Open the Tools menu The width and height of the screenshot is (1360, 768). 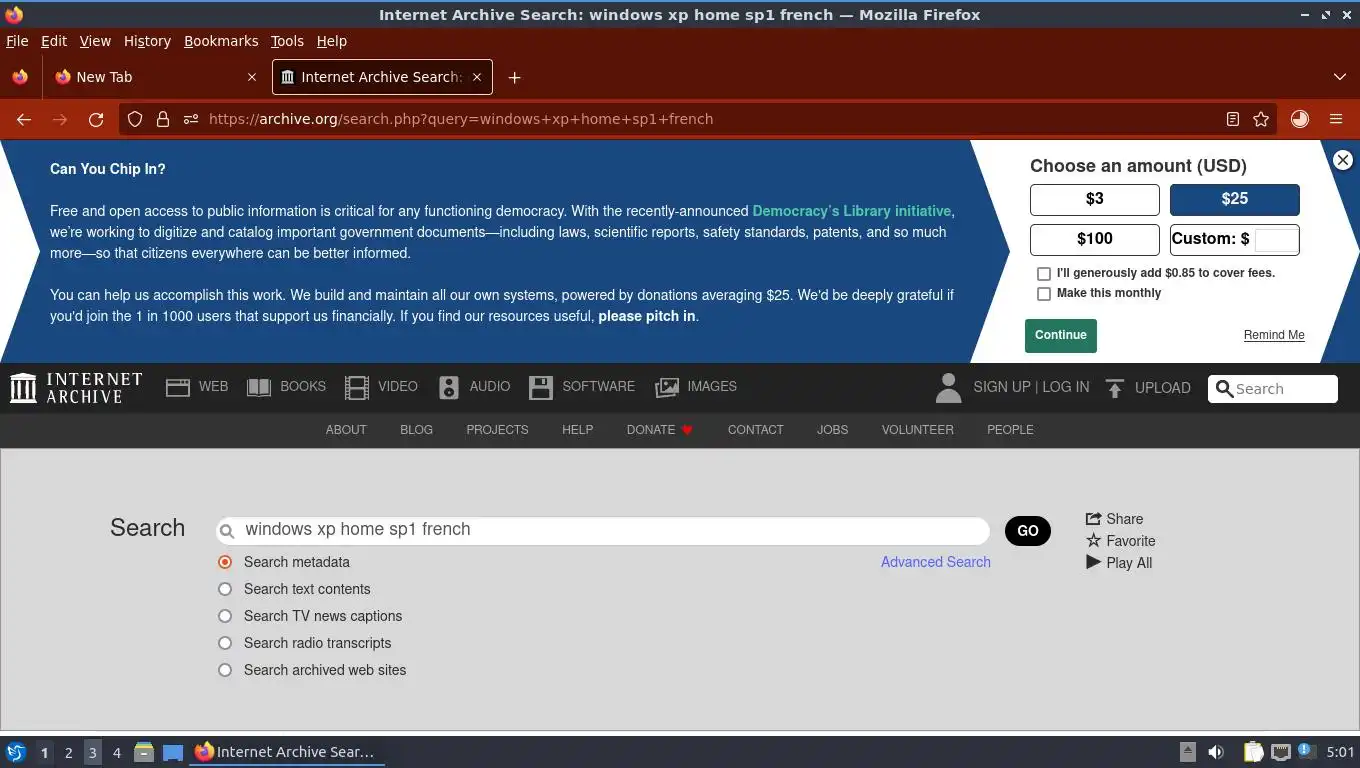click(x=287, y=41)
